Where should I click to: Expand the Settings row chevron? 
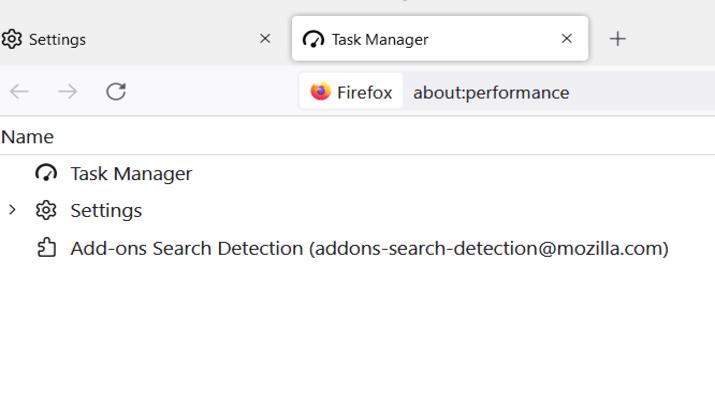pos(12,210)
